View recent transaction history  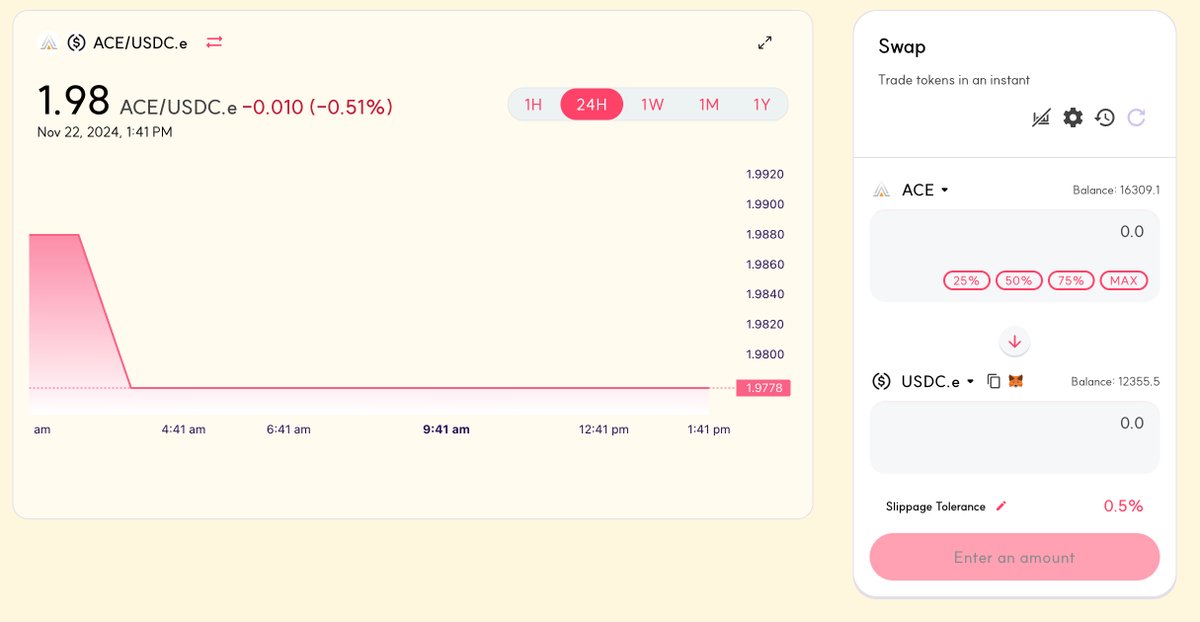1104,117
